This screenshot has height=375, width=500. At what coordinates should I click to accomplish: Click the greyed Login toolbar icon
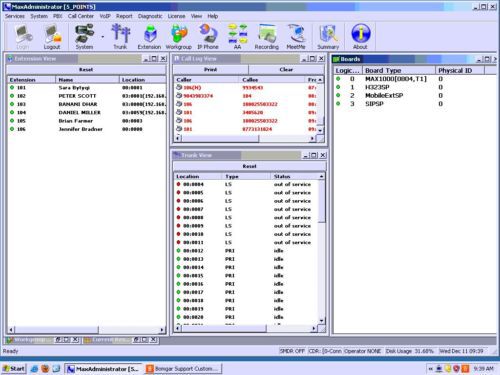click(x=23, y=37)
